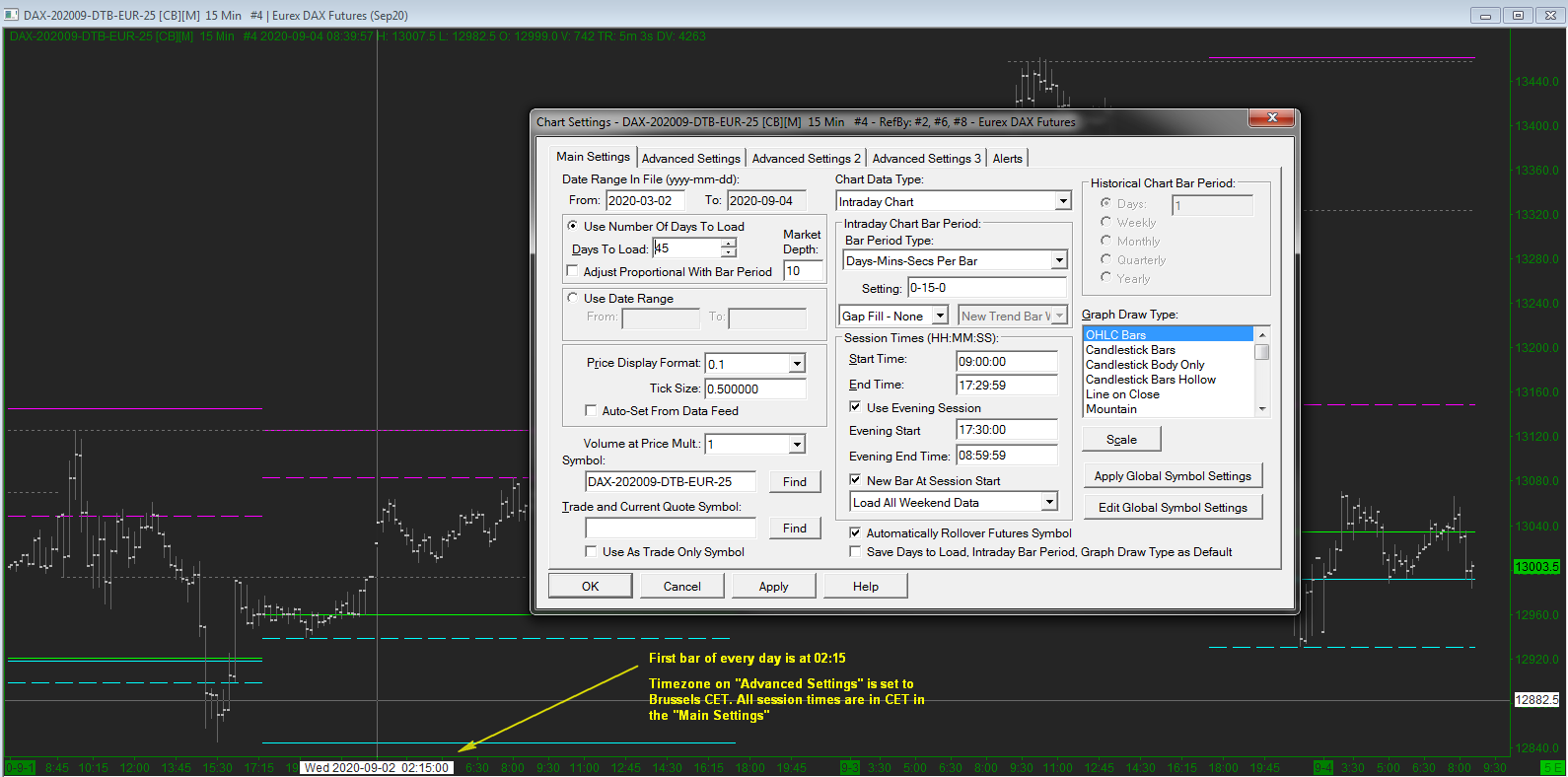This screenshot has height=777, width=1568.
Task: Toggle Use Evening Session checkbox
Action: [x=855, y=407]
